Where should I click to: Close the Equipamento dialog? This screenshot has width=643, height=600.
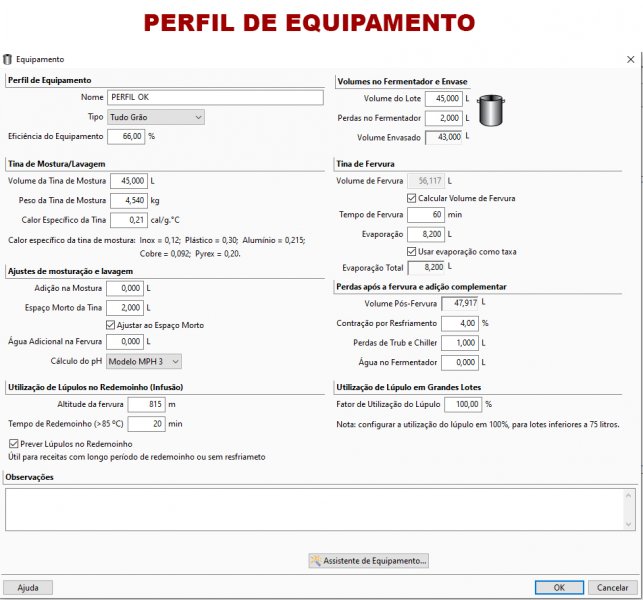(x=631, y=59)
